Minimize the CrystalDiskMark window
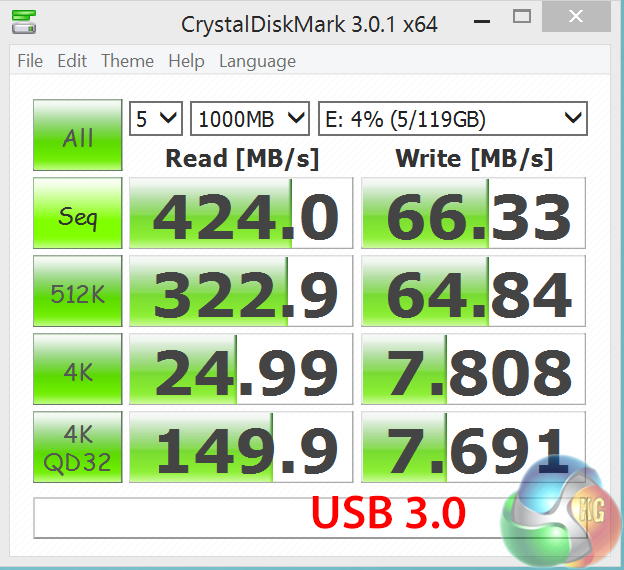The width and height of the screenshot is (624, 570). [482, 22]
